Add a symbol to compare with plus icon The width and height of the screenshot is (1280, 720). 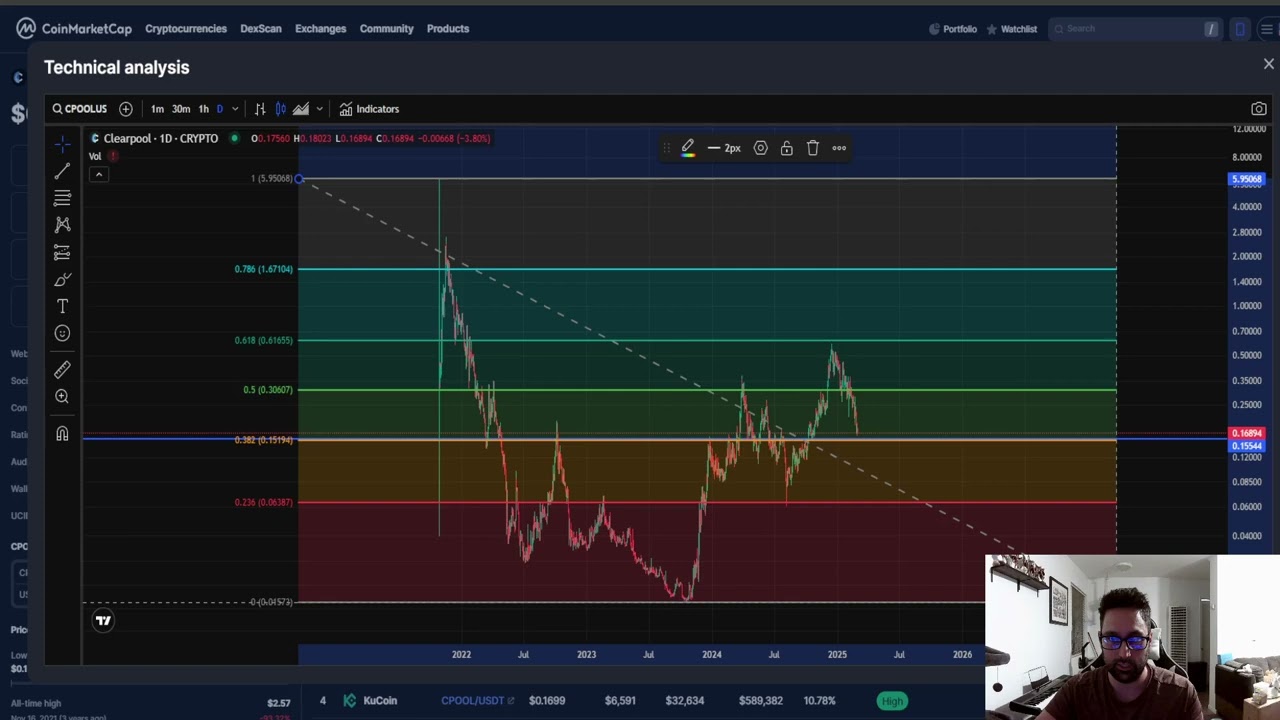(x=126, y=109)
